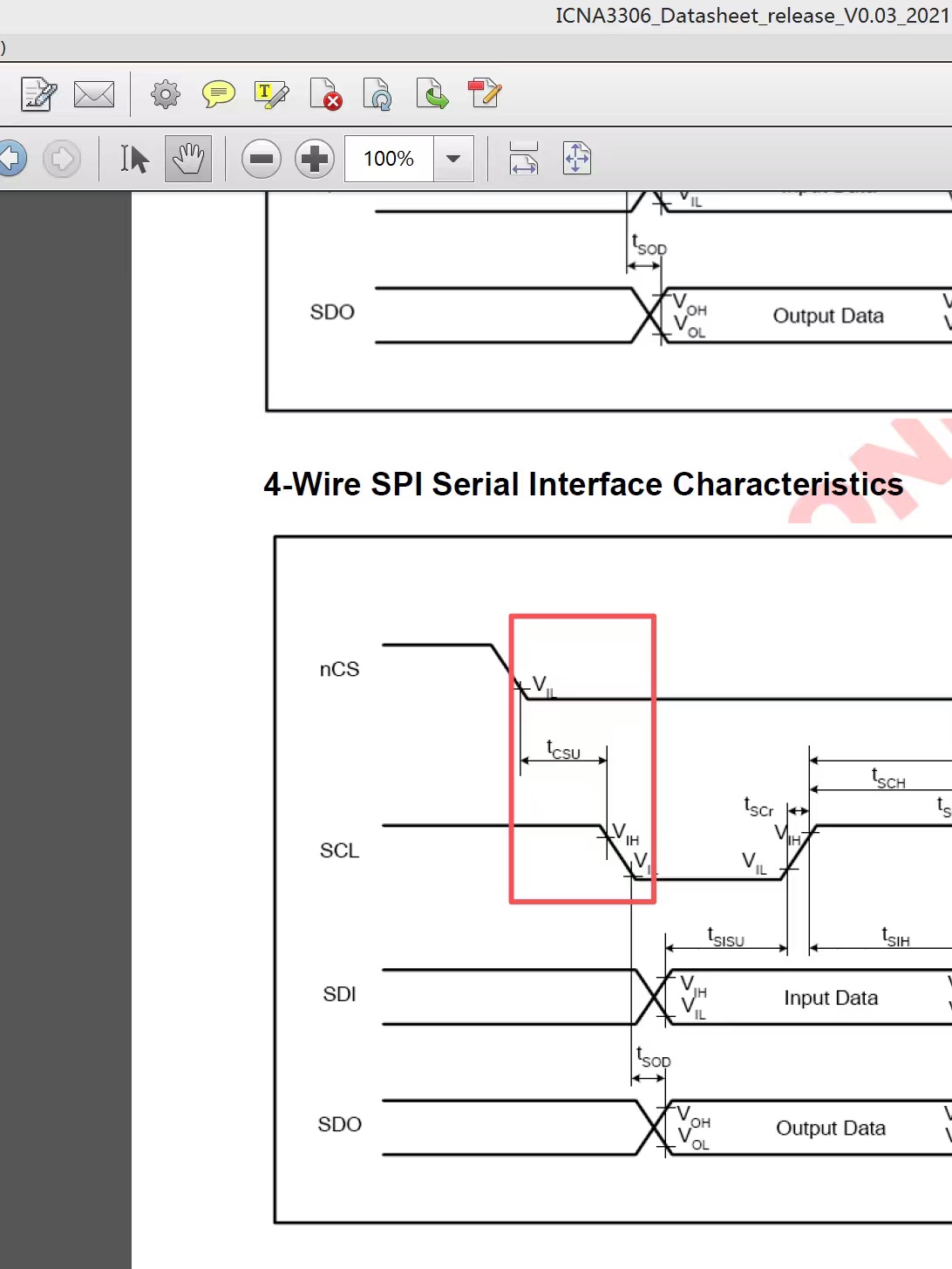This screenshot has width=952, height=1269.
Task: Go to the previous view
Action: click(11, 159)
